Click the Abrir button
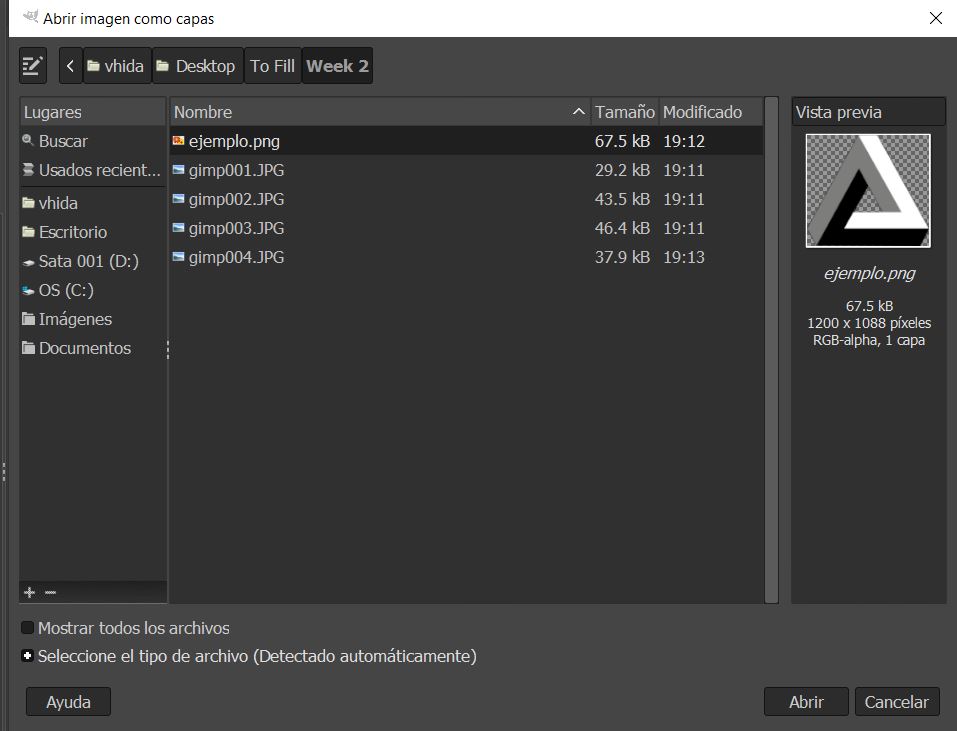This screenshot has height=731, width=957. 806,702
